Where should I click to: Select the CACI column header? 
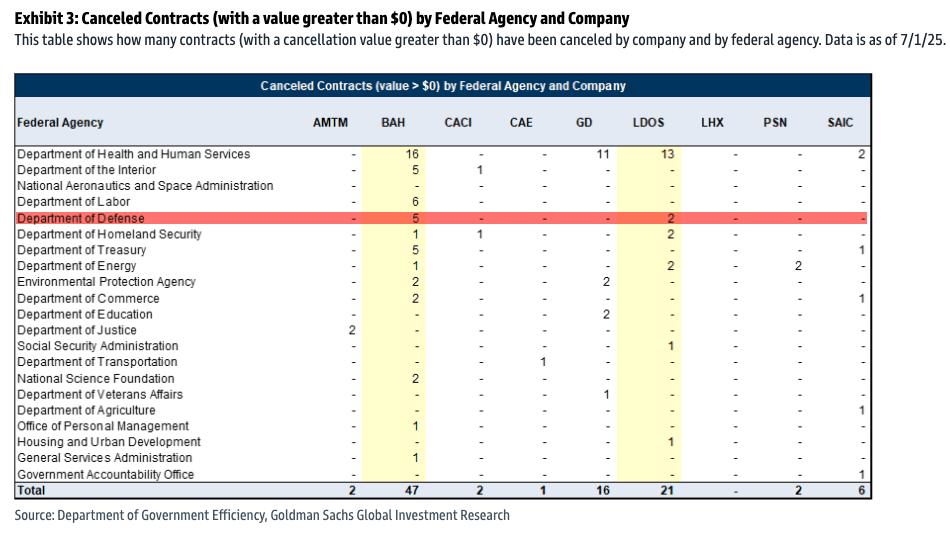pyautogui.click(x=458, y=123)
